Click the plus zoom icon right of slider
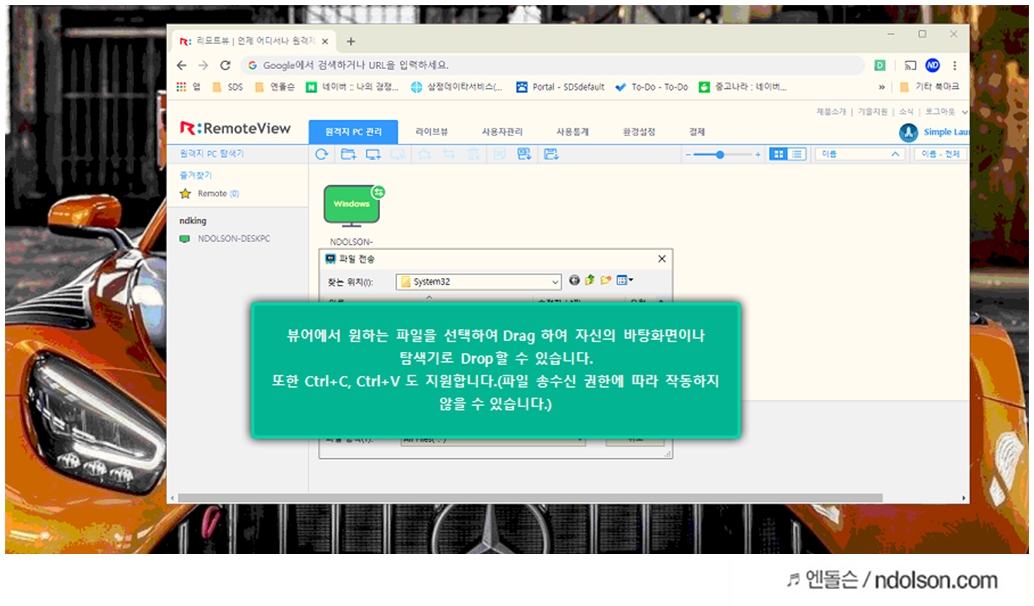This screenshot has height=606, width=1034. (758, 154)
